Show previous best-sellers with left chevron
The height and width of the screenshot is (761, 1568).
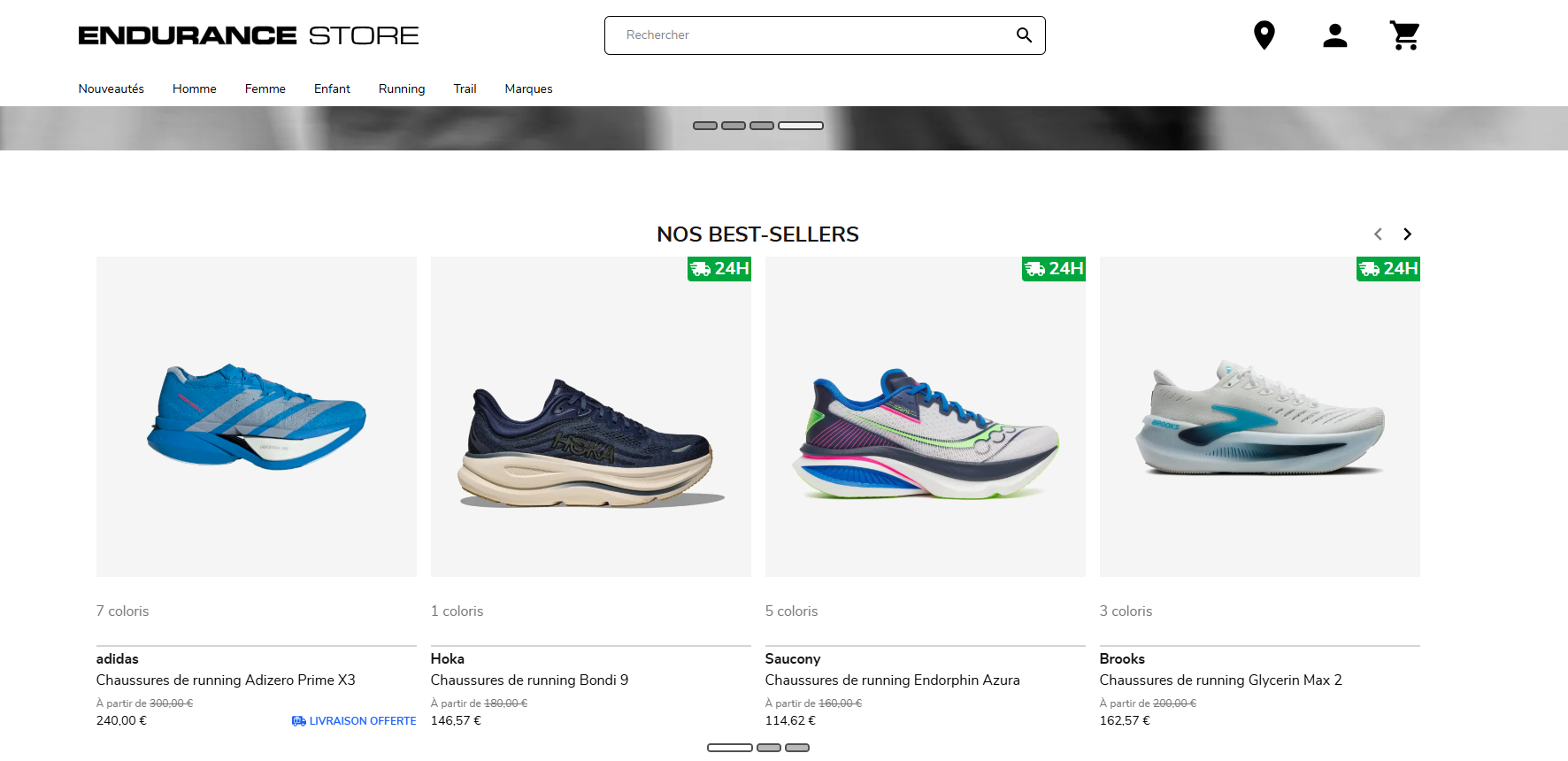[1378, 234]
